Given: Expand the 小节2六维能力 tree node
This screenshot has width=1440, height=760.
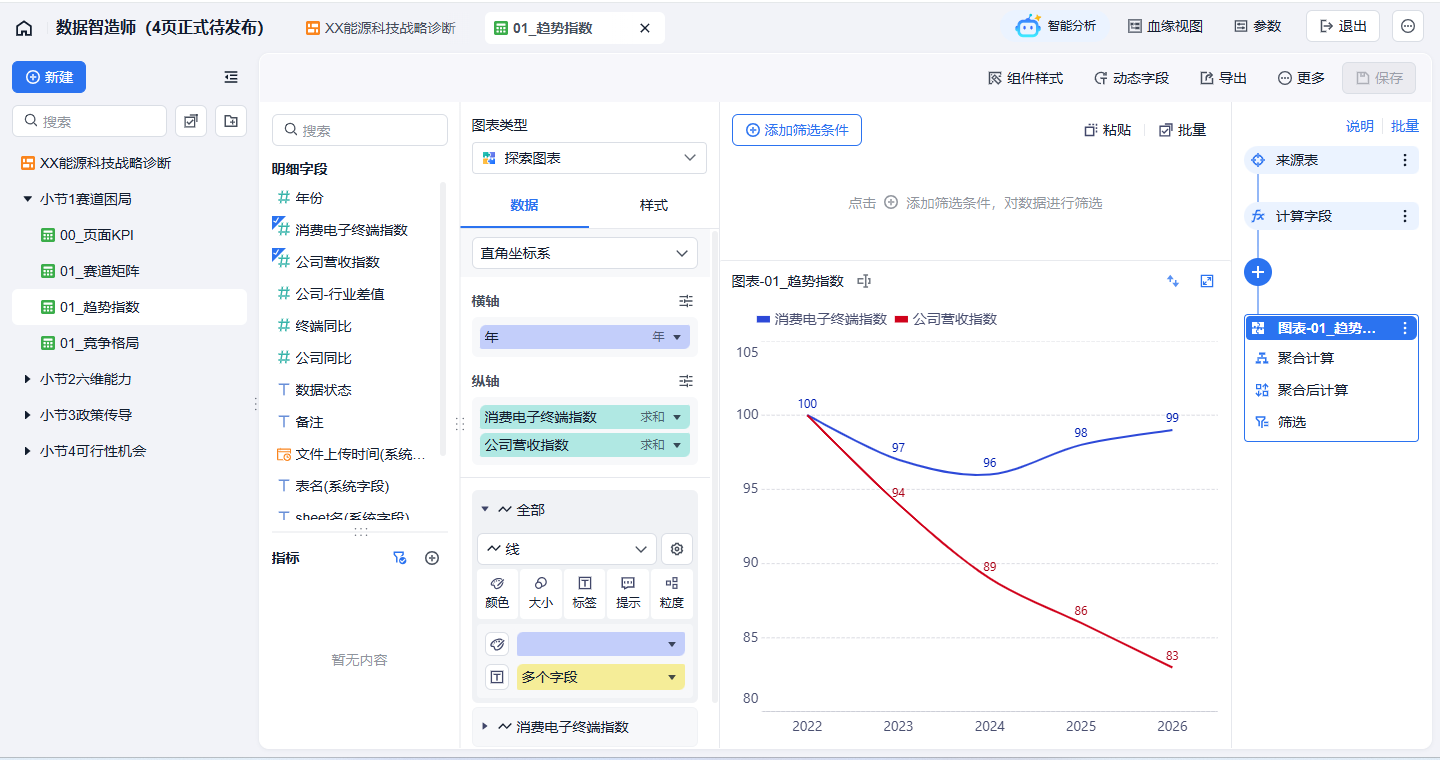Looking at the screenshot, I should pyautogui.click(x=27, y=379).
